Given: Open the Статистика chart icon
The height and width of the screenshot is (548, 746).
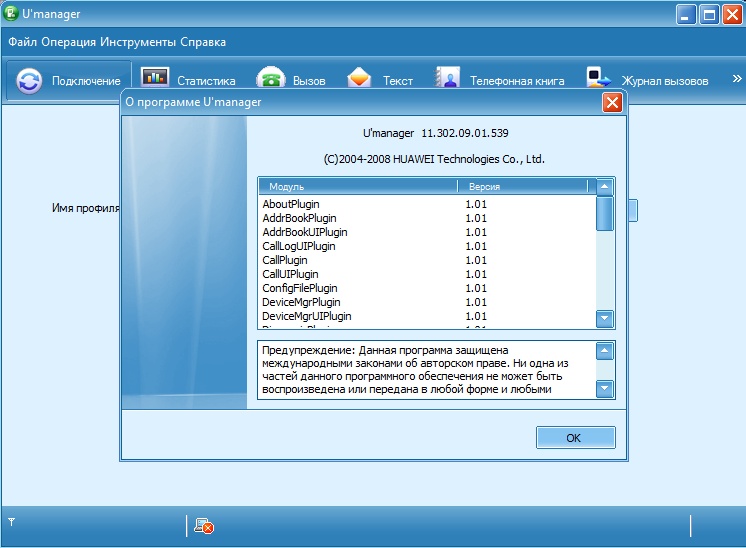Looking at the screenshot, I should click(x=155, y=80).
